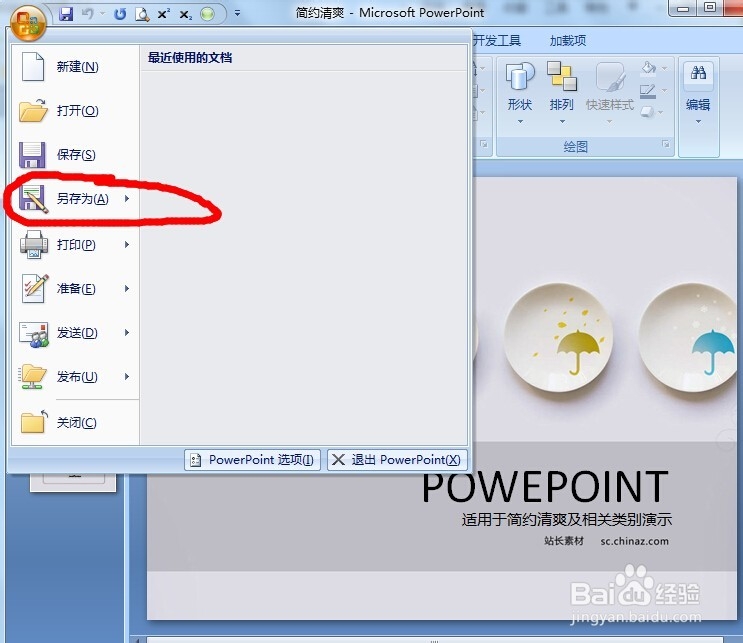Viewport: 743px width, 643px height.
Task: Expand the Print (打印) submenu arrow
Action: click(x=127, y=245)
